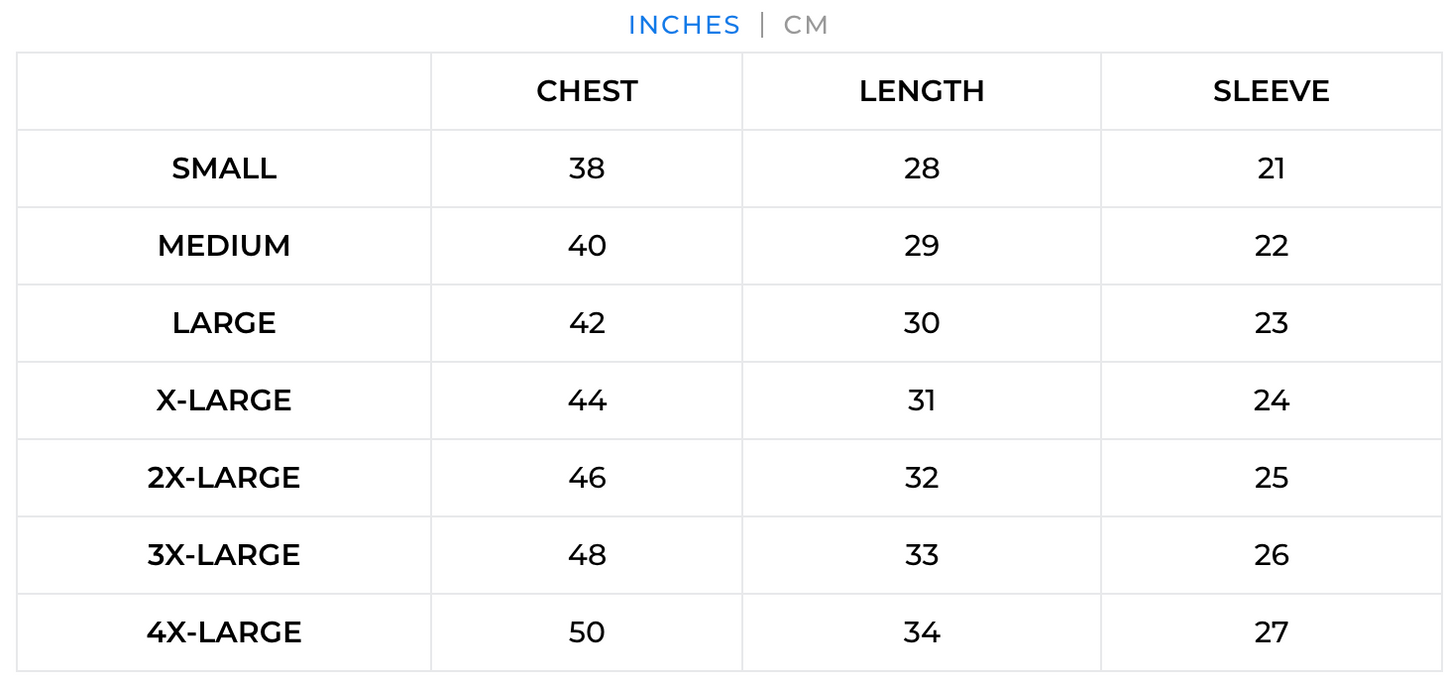This screenshot has width=1445, height=682.
Task: Select the MEDIUM size row label
Action: pyautogui.click(x=224, y=246)
